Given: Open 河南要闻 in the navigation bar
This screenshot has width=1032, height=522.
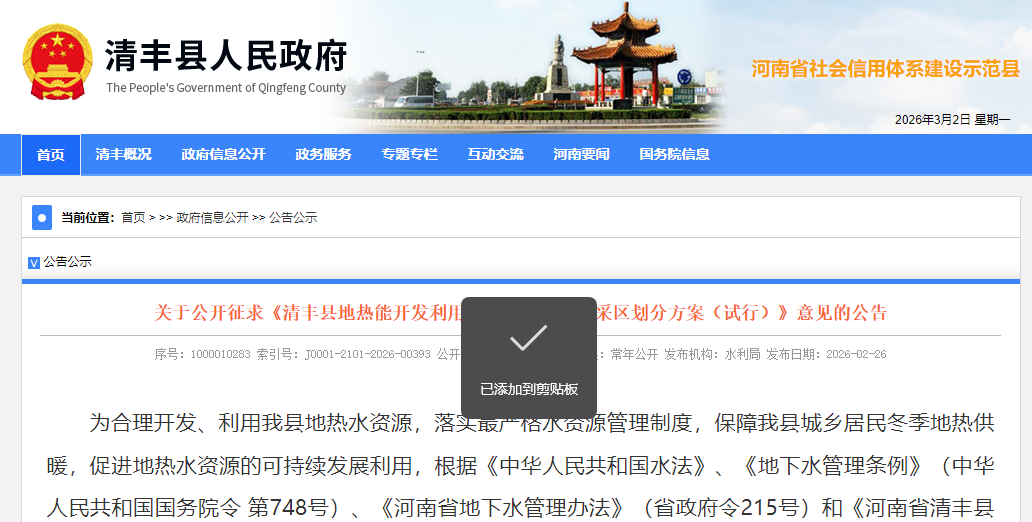Looking at the screenshot, I should pos(581,155).
